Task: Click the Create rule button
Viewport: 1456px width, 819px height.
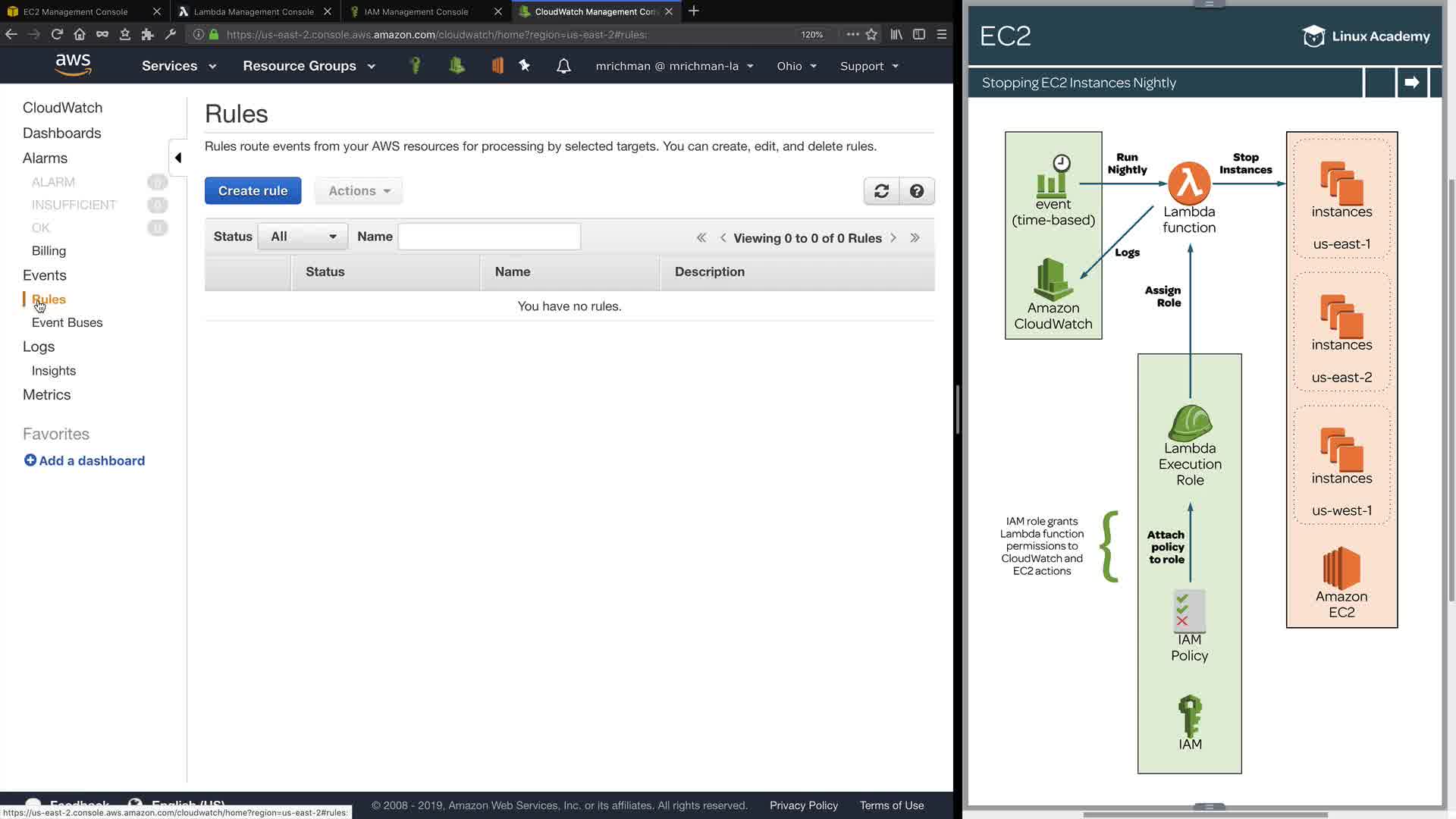Action: point(253,191)
